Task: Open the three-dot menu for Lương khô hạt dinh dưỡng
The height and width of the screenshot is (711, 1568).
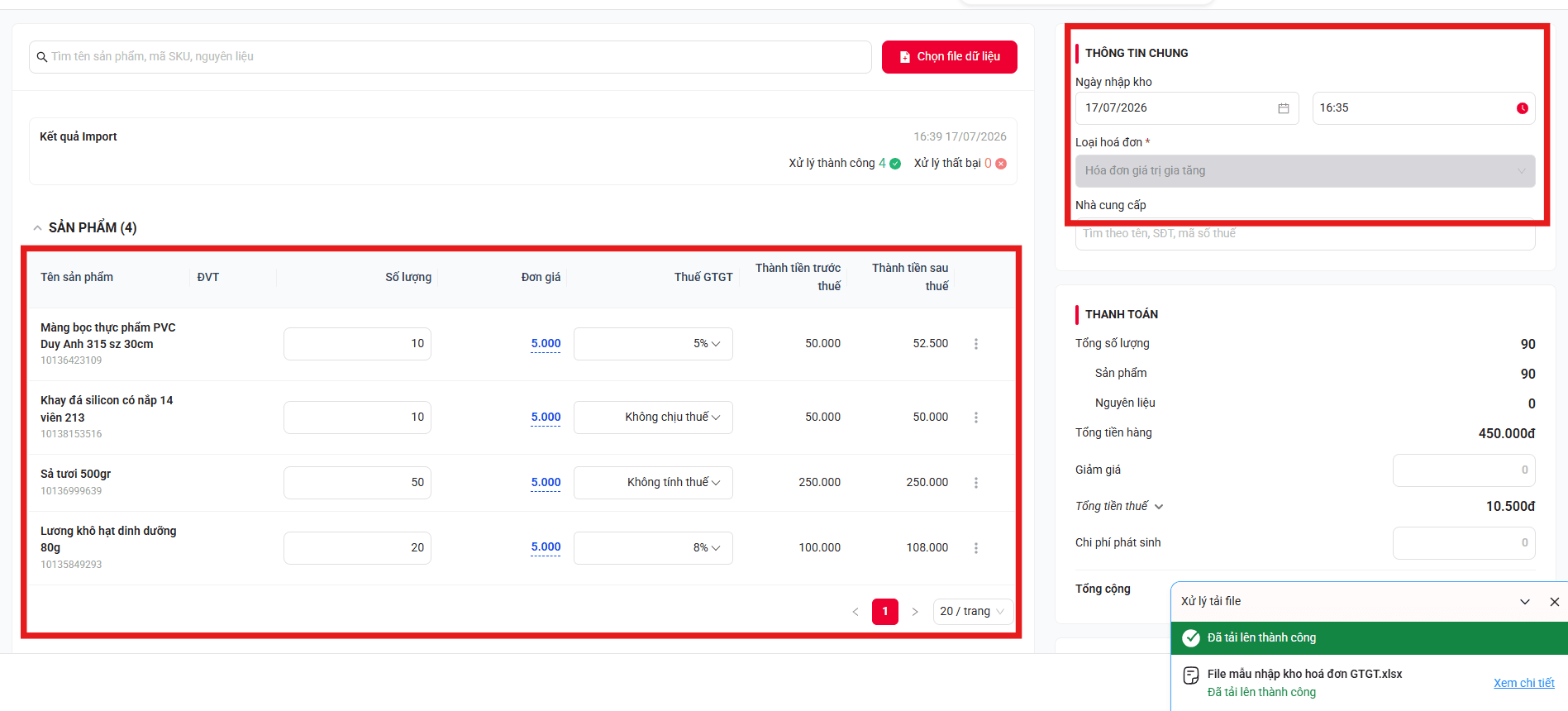Action: (976, 548)
